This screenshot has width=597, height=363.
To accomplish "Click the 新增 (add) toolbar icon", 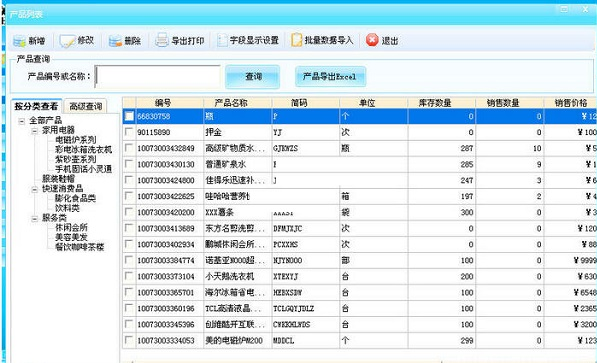I will (19, 40).
